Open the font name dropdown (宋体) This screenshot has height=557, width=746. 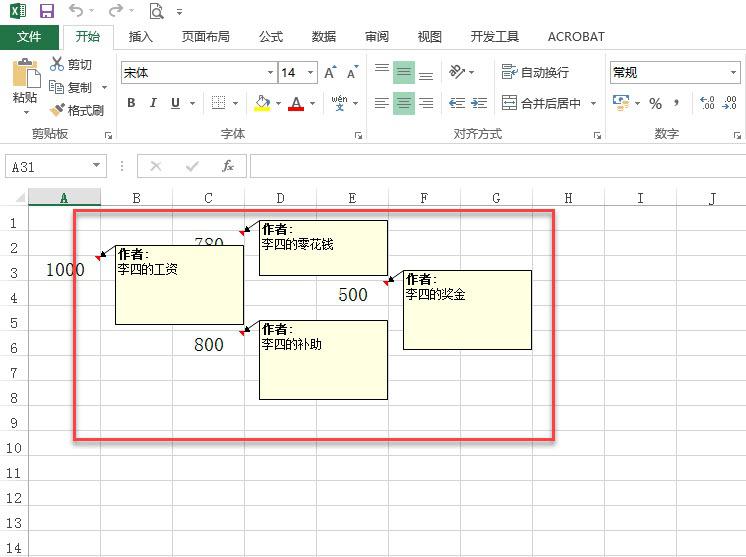[270, 73]
